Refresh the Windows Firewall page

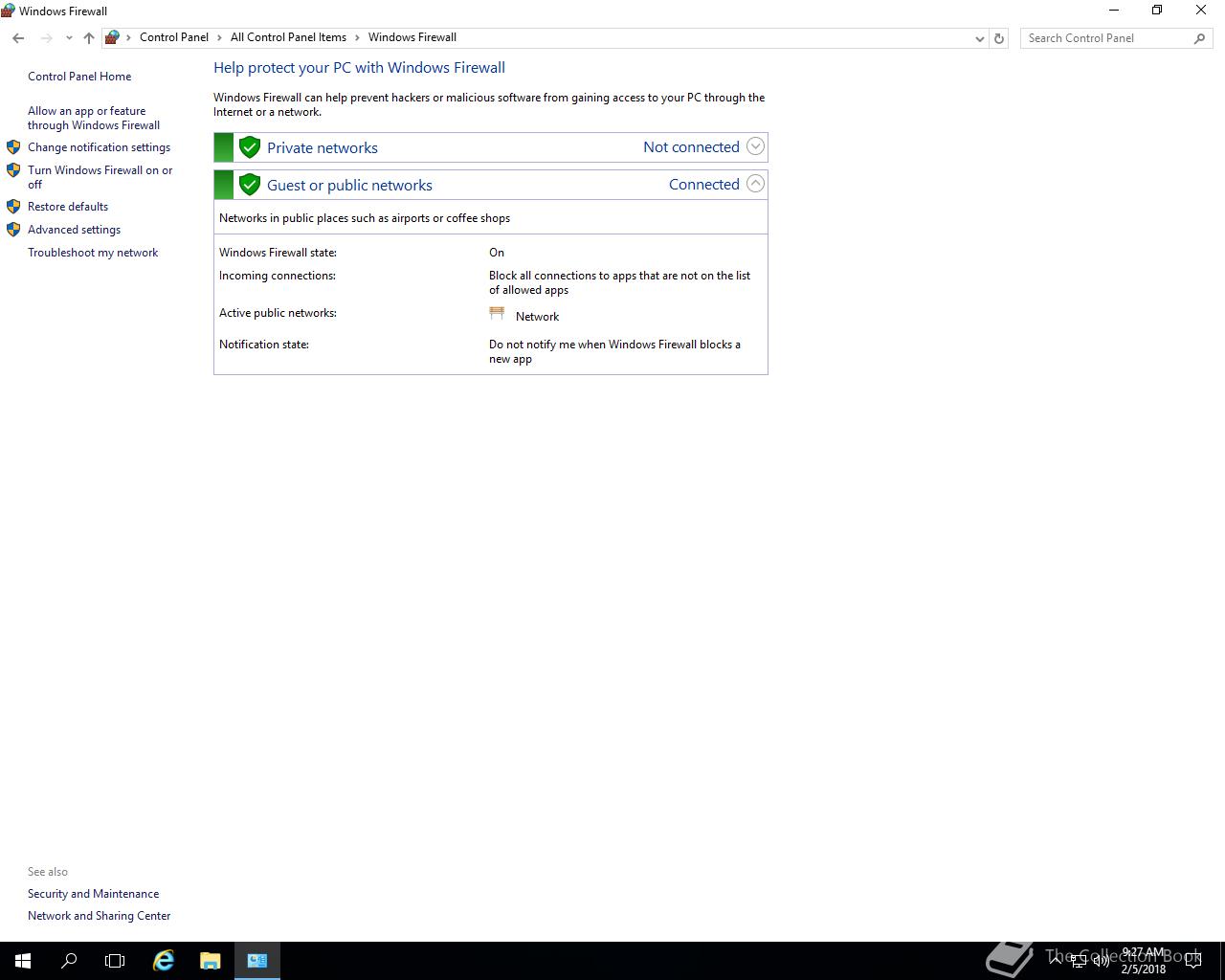coord(999,38)
